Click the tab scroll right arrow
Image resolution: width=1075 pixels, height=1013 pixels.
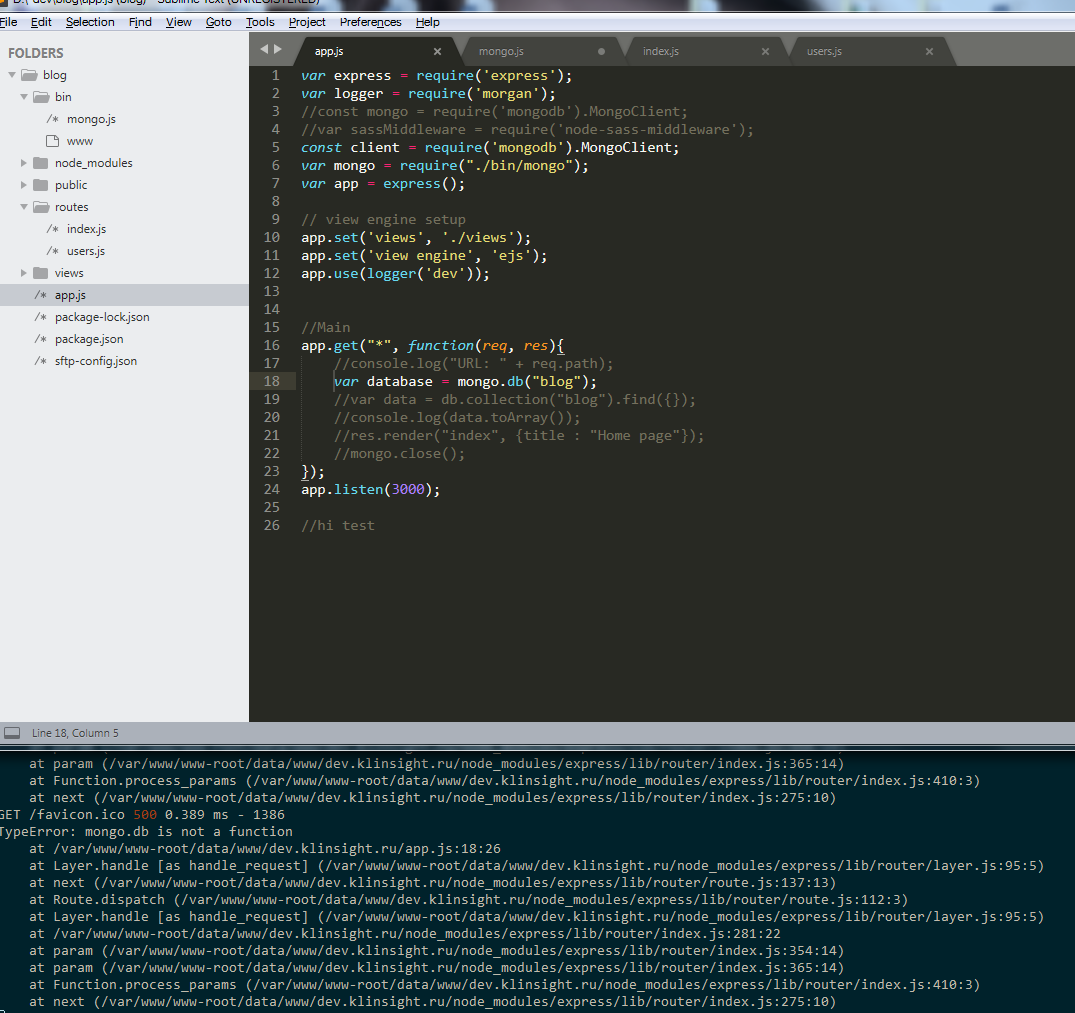tap(278, 49)
